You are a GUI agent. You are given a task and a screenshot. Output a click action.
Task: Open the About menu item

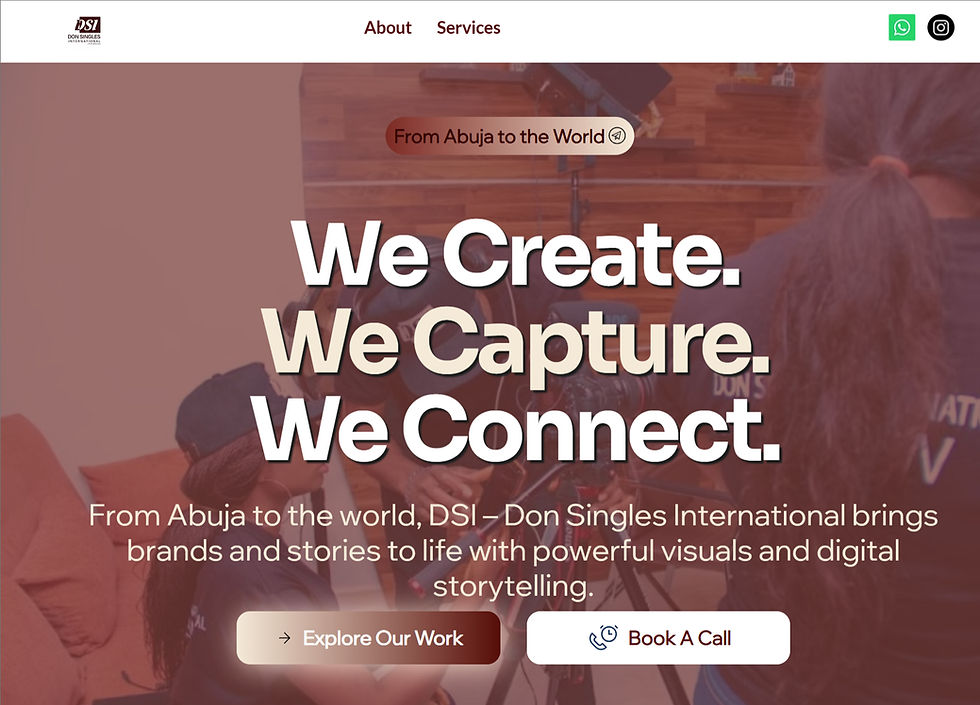[x=388, y=28]
